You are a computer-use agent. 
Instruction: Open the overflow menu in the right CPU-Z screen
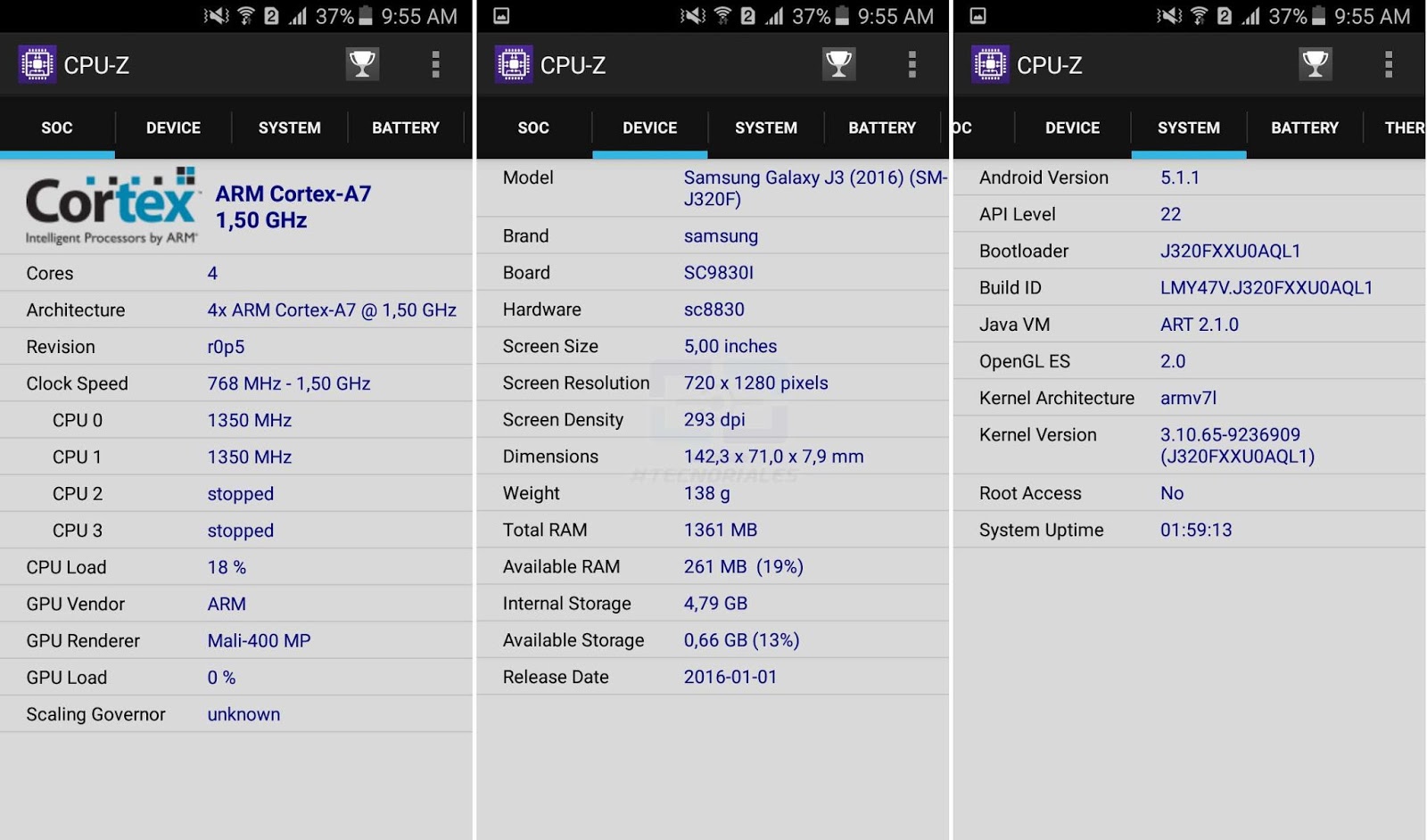pyautogui.click(x=1388, y=64)
